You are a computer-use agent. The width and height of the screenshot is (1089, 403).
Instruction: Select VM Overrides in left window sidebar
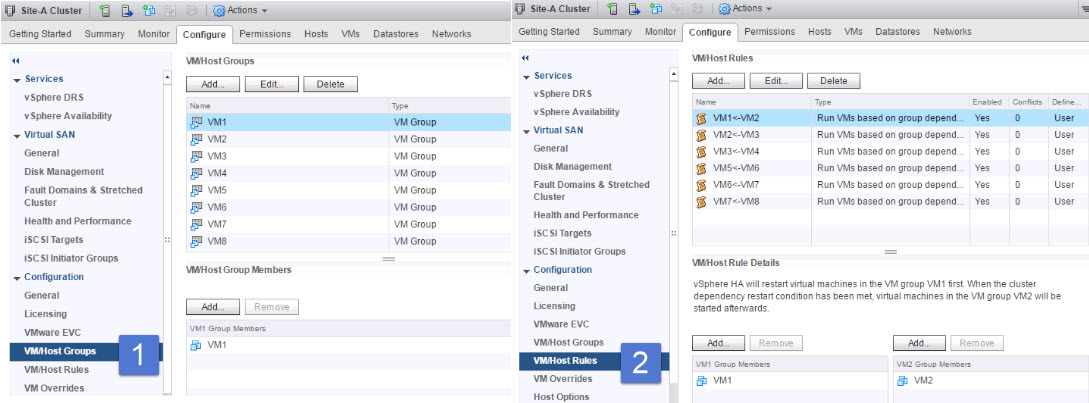[54, 388]
